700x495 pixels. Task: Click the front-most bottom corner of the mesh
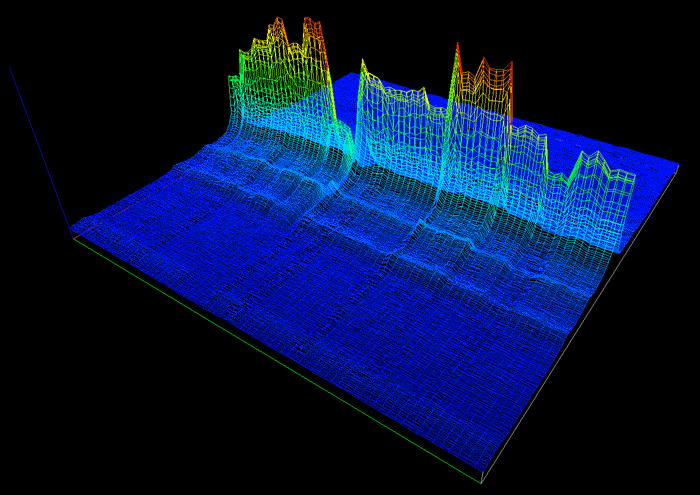(x=482, y=482)
